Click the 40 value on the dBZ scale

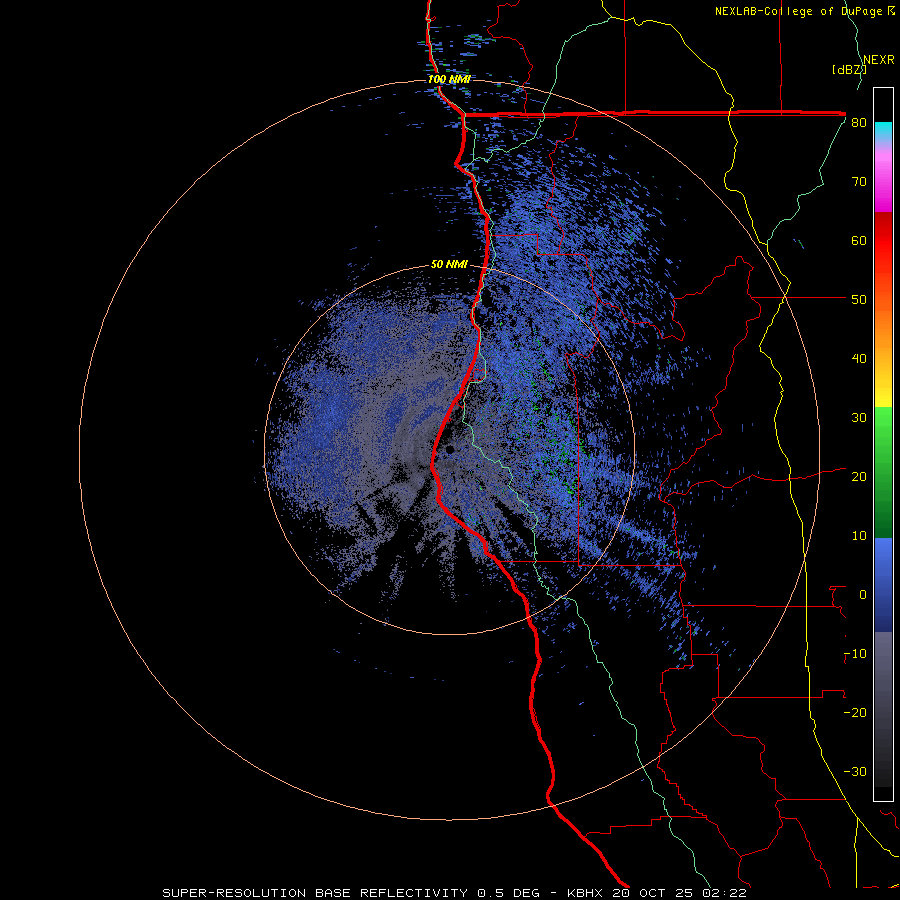click(x=859, y=359)
